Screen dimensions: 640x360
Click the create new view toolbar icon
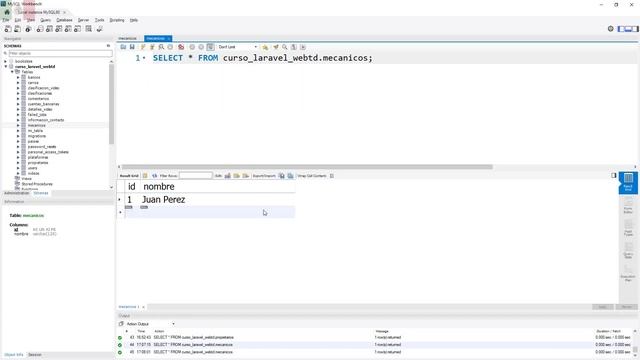coord(58,29)
